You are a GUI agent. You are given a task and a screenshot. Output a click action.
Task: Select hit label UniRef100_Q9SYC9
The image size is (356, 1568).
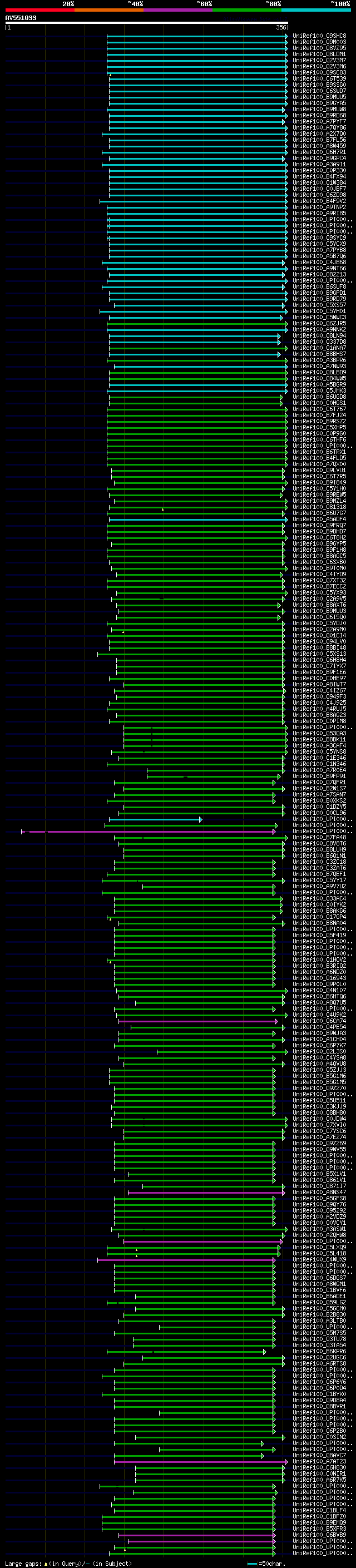[319, 238]
